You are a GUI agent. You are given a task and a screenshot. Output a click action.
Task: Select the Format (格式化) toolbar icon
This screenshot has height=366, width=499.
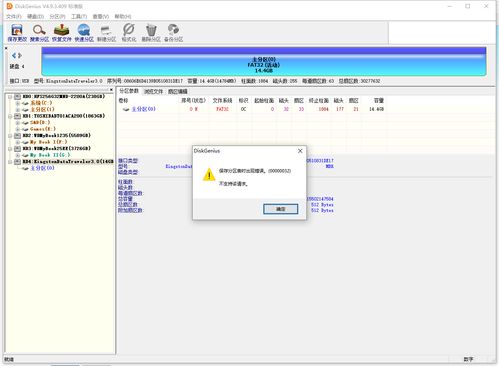pos(129,33)
